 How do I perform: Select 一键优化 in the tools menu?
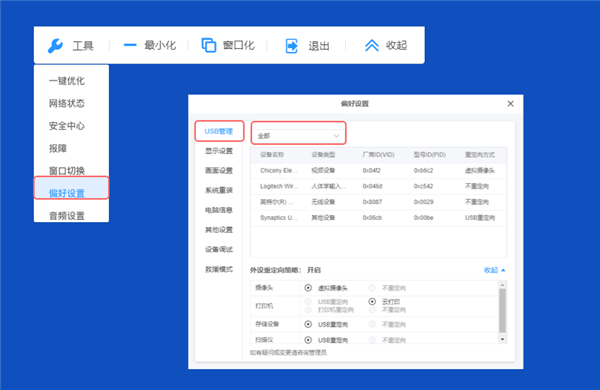67,81
